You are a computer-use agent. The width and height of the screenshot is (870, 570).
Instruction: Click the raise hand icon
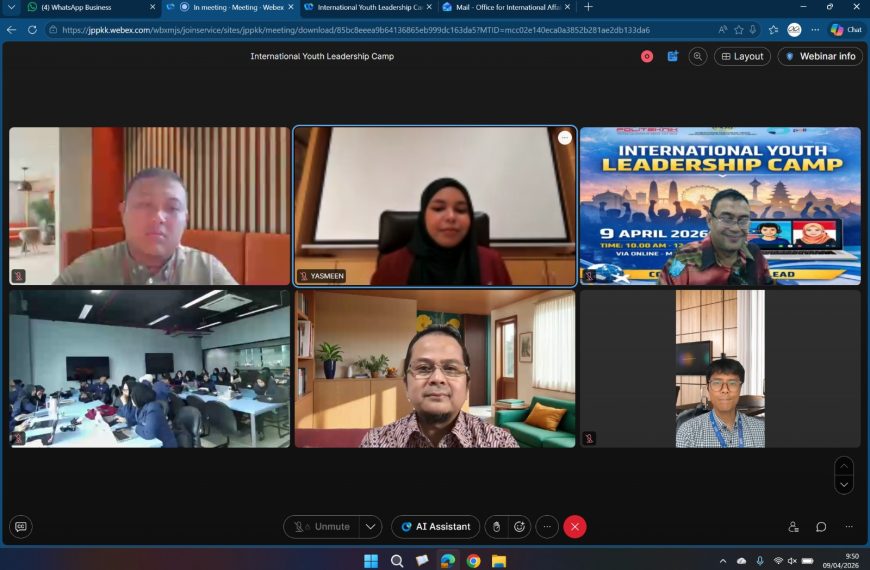(x=497, y=527)
